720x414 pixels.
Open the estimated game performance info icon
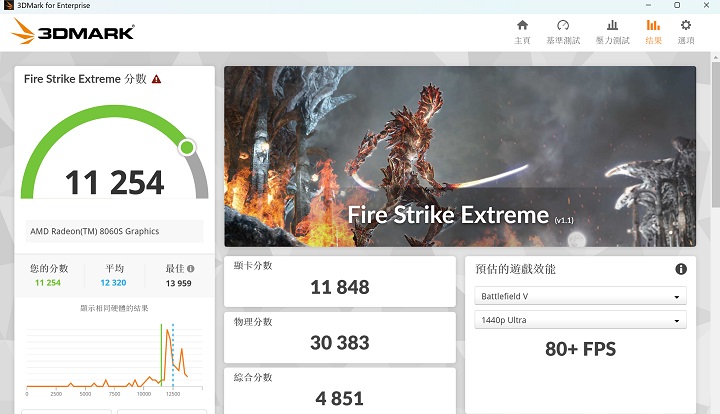681,269
